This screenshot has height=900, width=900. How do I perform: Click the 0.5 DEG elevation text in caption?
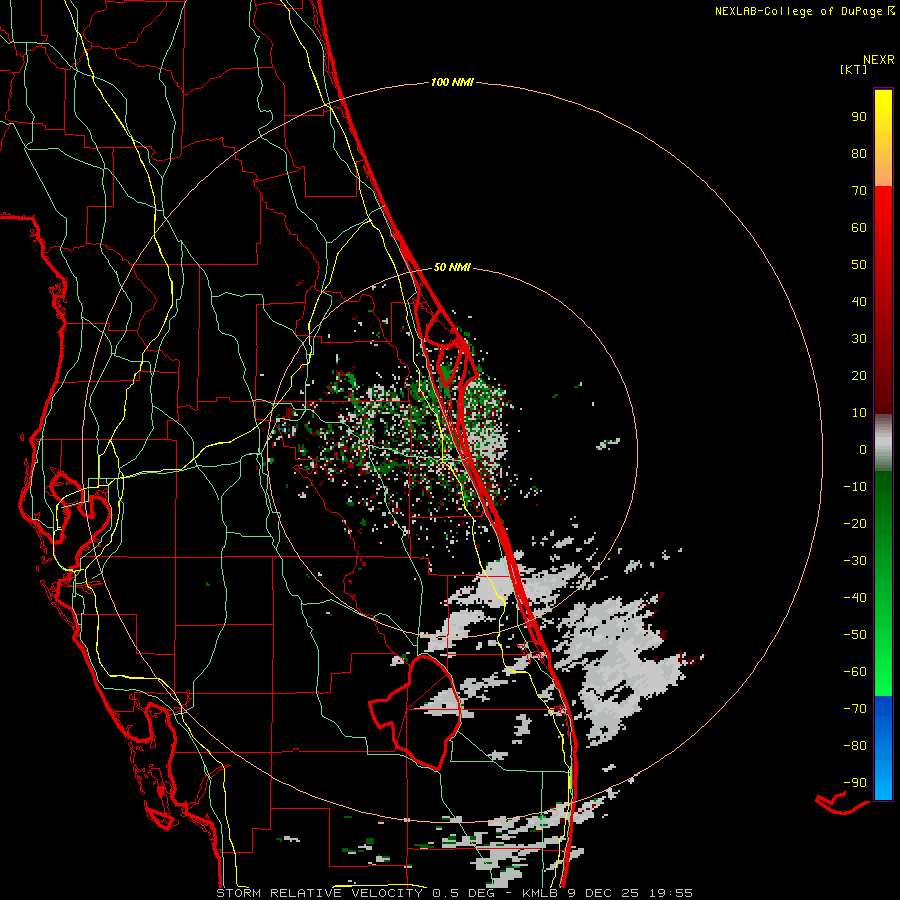point(463,893)
